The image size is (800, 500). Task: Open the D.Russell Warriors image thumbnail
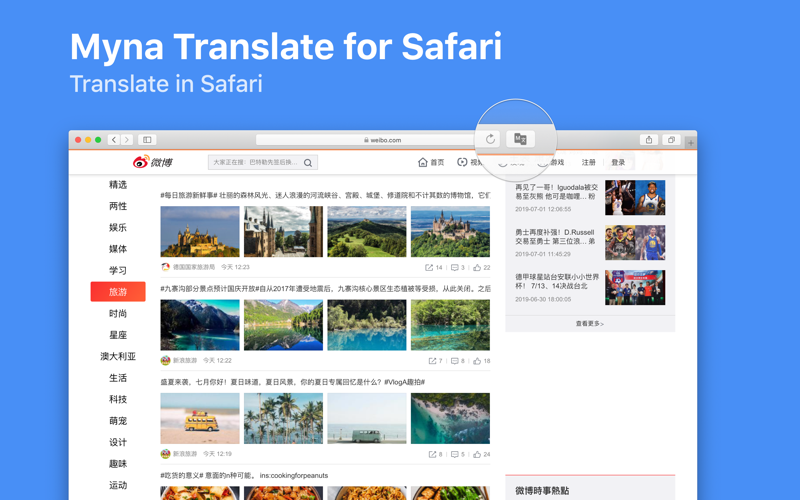[635, 242]
